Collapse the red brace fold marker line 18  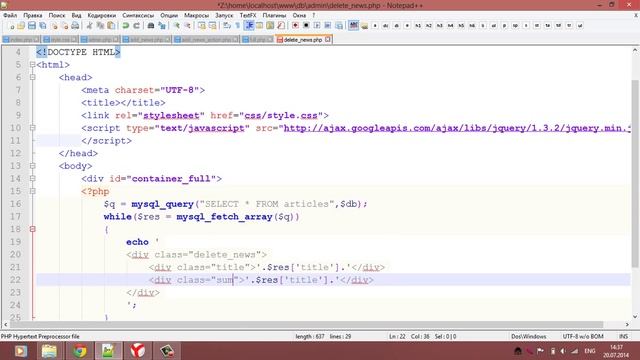(33, 229)
